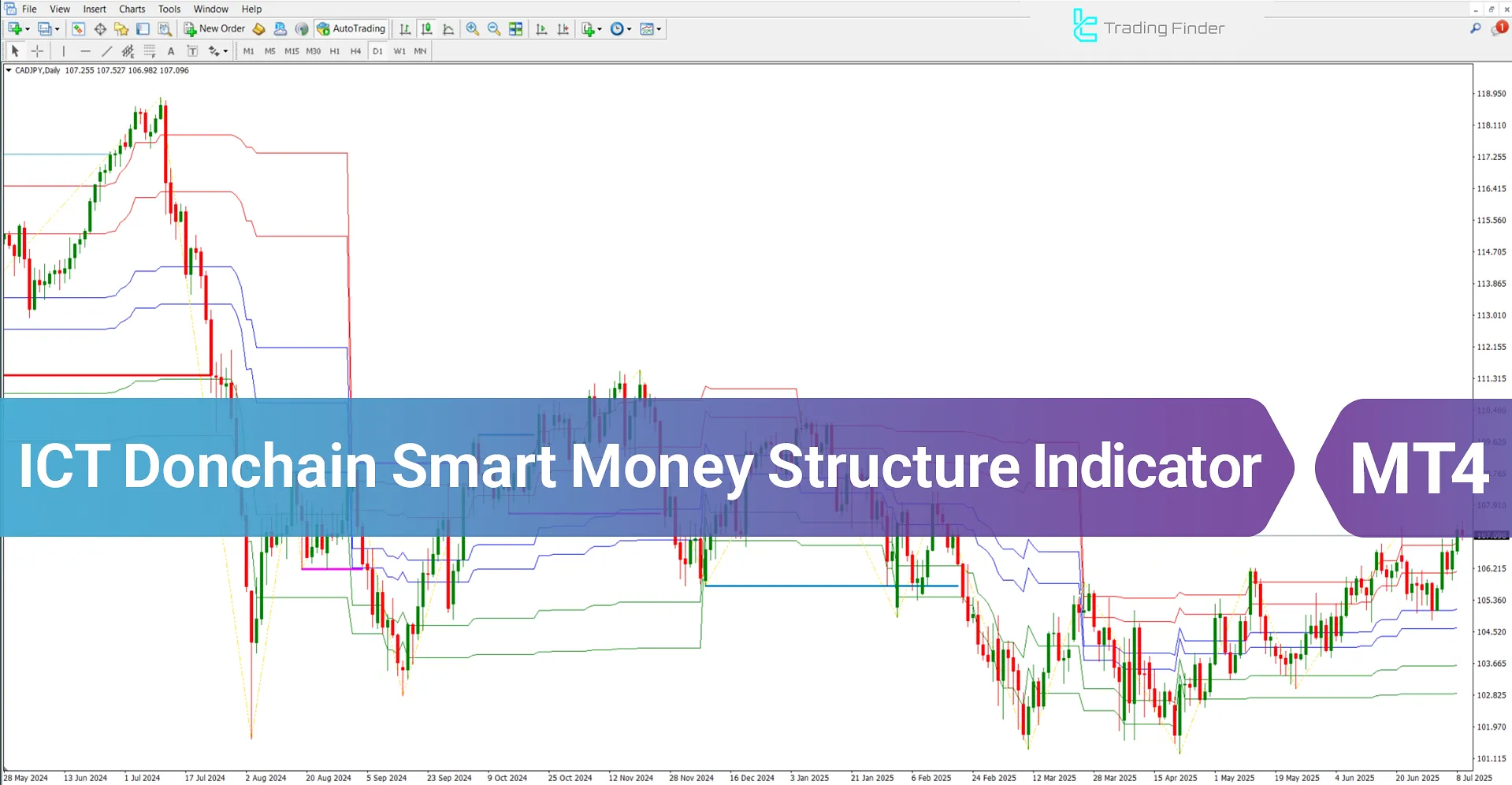Open the Help menu
Viewport: 1512px width, 785px height.
tap(251, 9)
